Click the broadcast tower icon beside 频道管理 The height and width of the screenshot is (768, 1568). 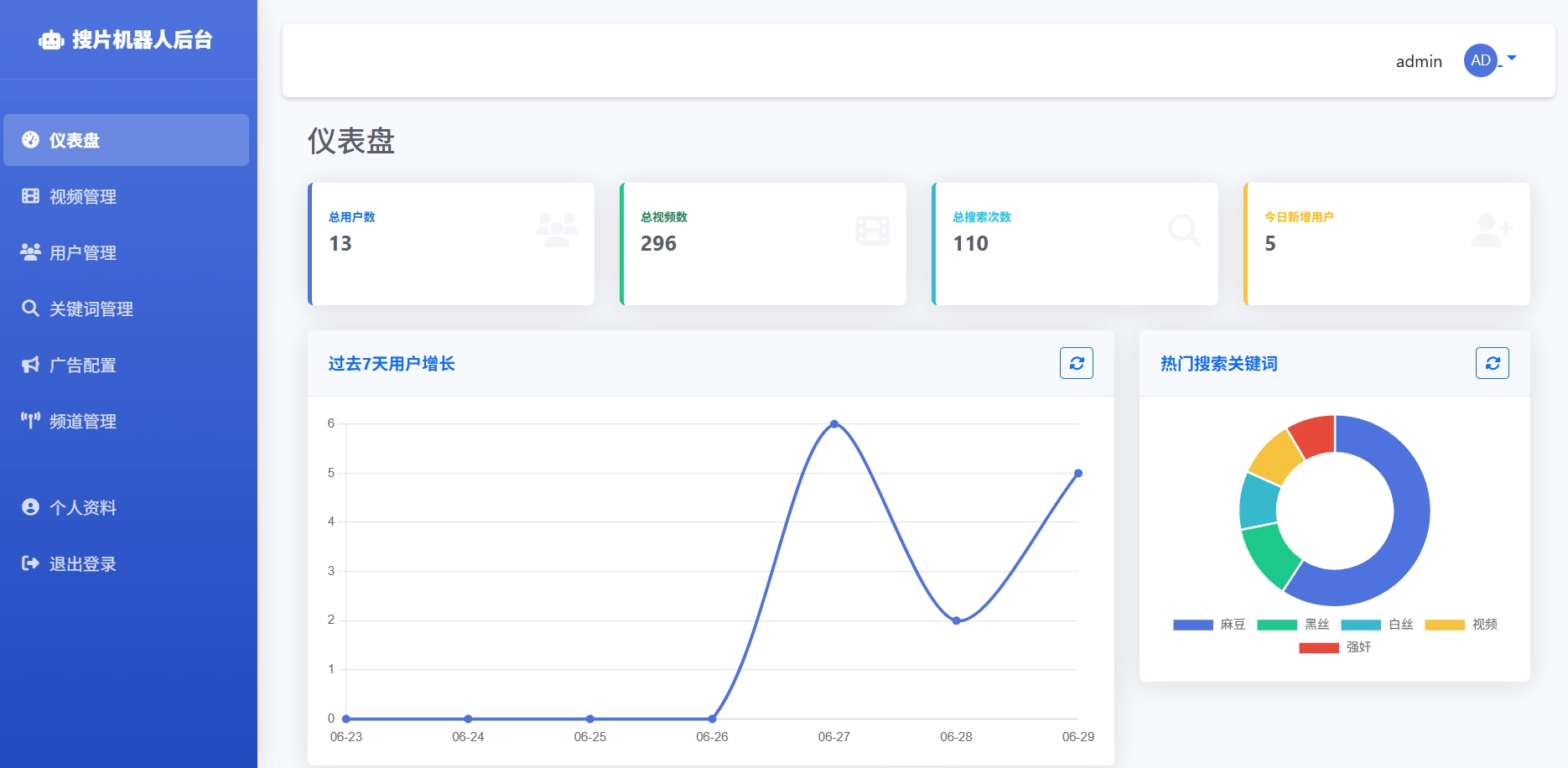(30, 421)
